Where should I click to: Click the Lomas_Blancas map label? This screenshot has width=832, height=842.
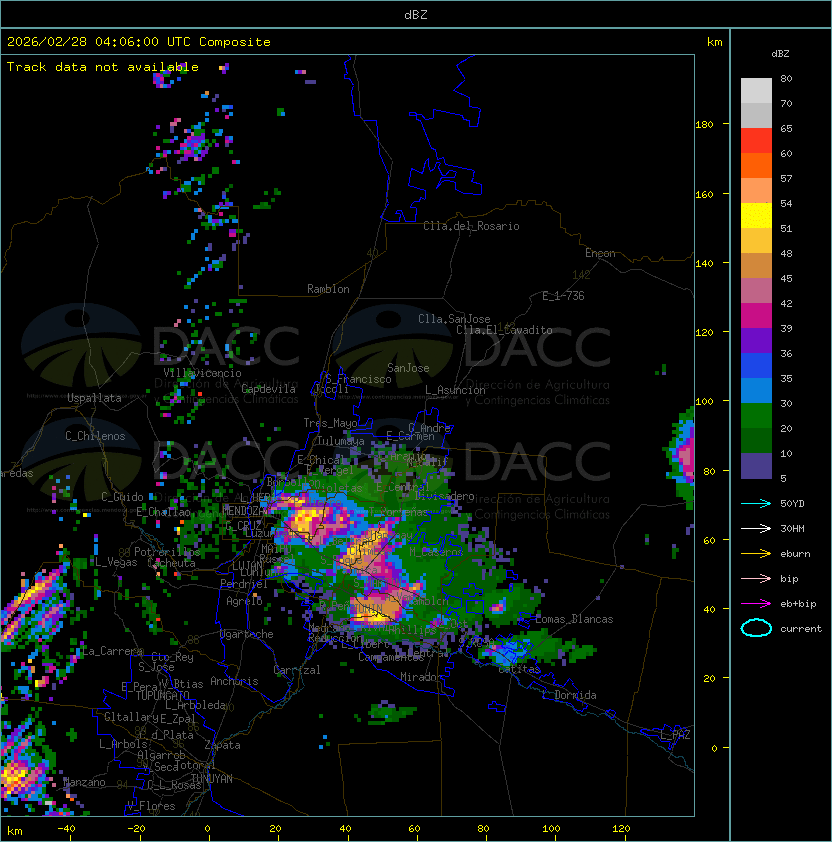point(574,619)
